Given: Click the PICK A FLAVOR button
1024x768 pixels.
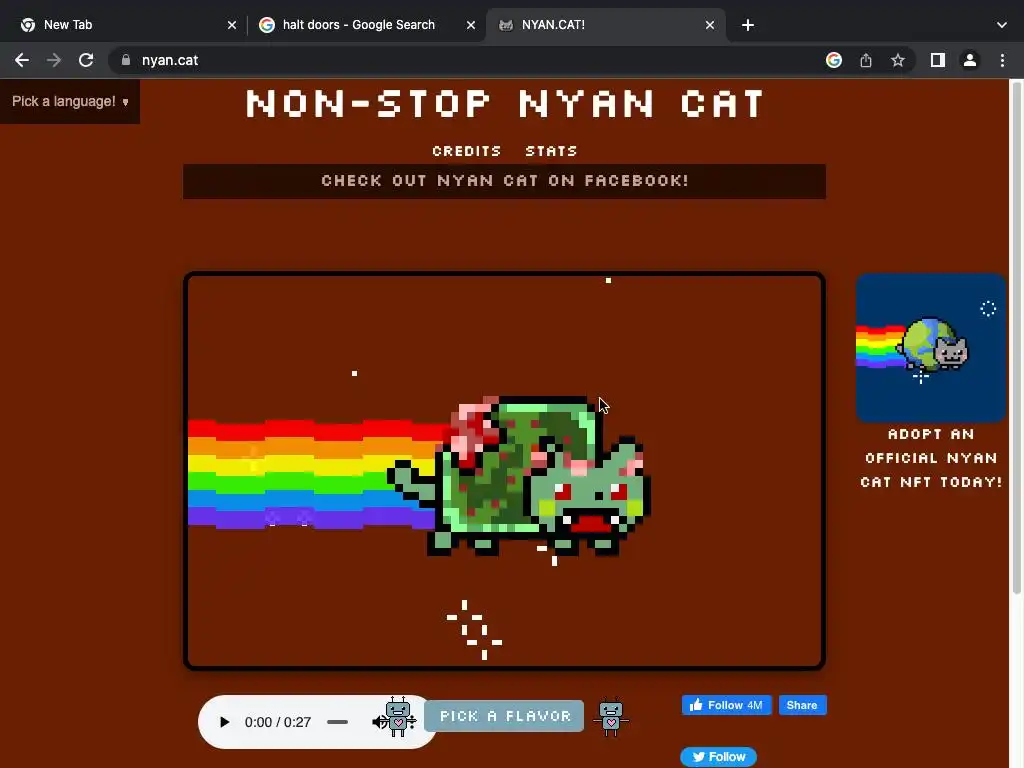Looking at the screenshot, I should click(504, 716).
